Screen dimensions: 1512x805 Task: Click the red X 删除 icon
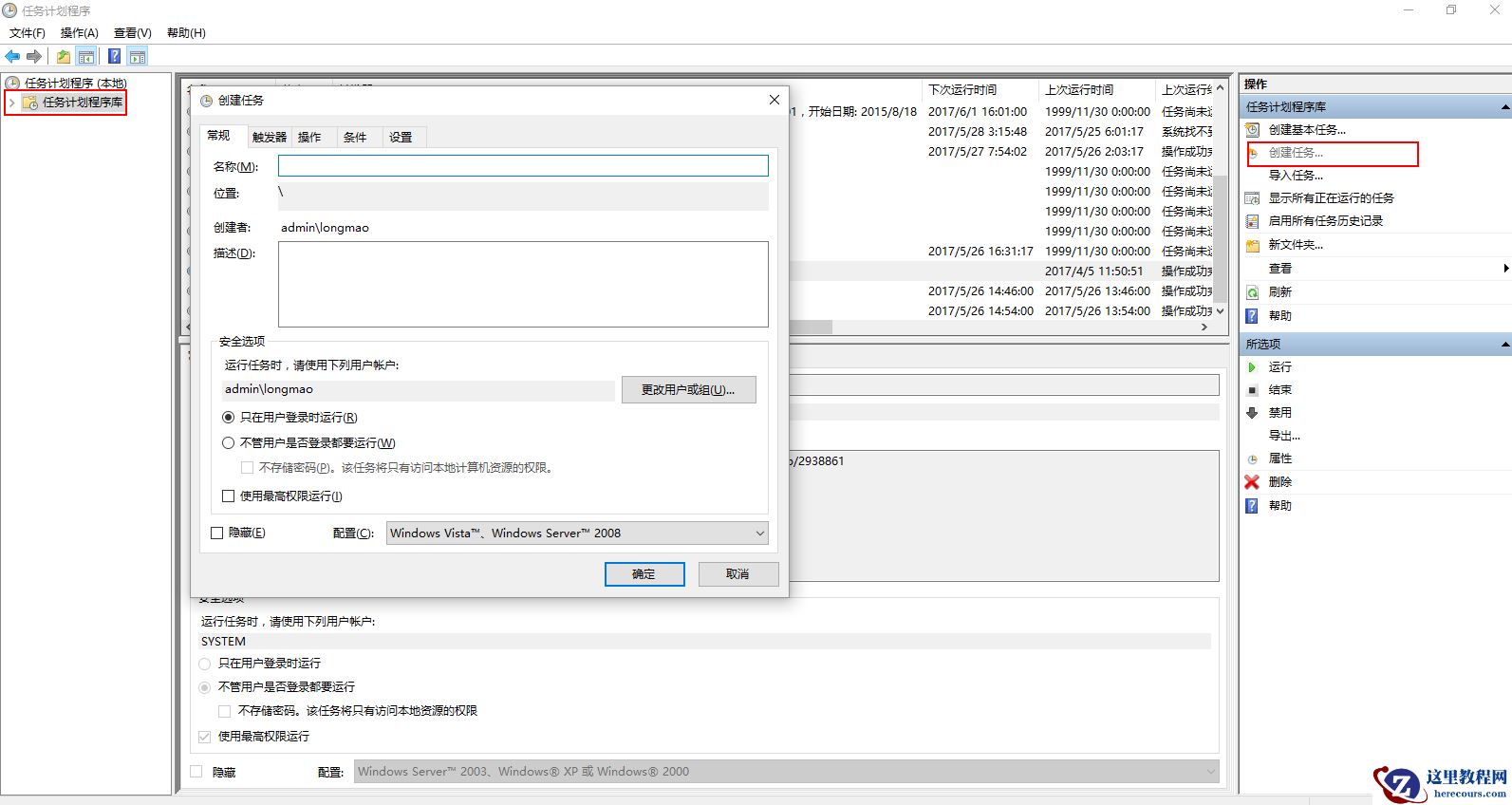[1253, 481]
